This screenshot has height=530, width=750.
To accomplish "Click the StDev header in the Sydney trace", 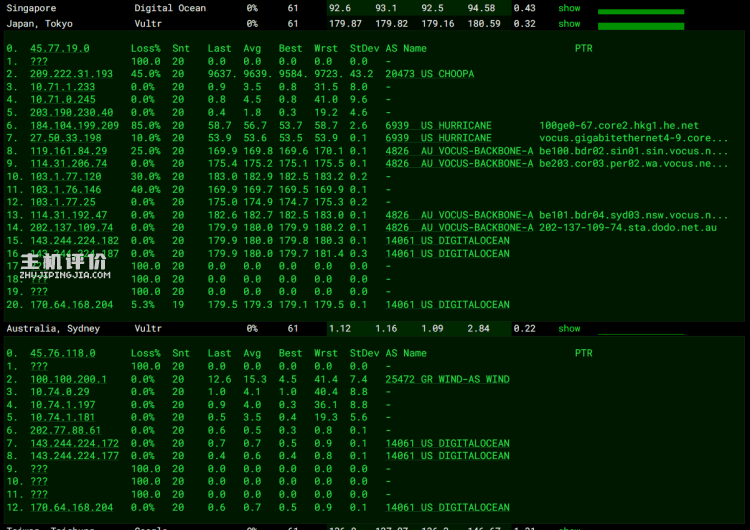I will coord(363,353).
